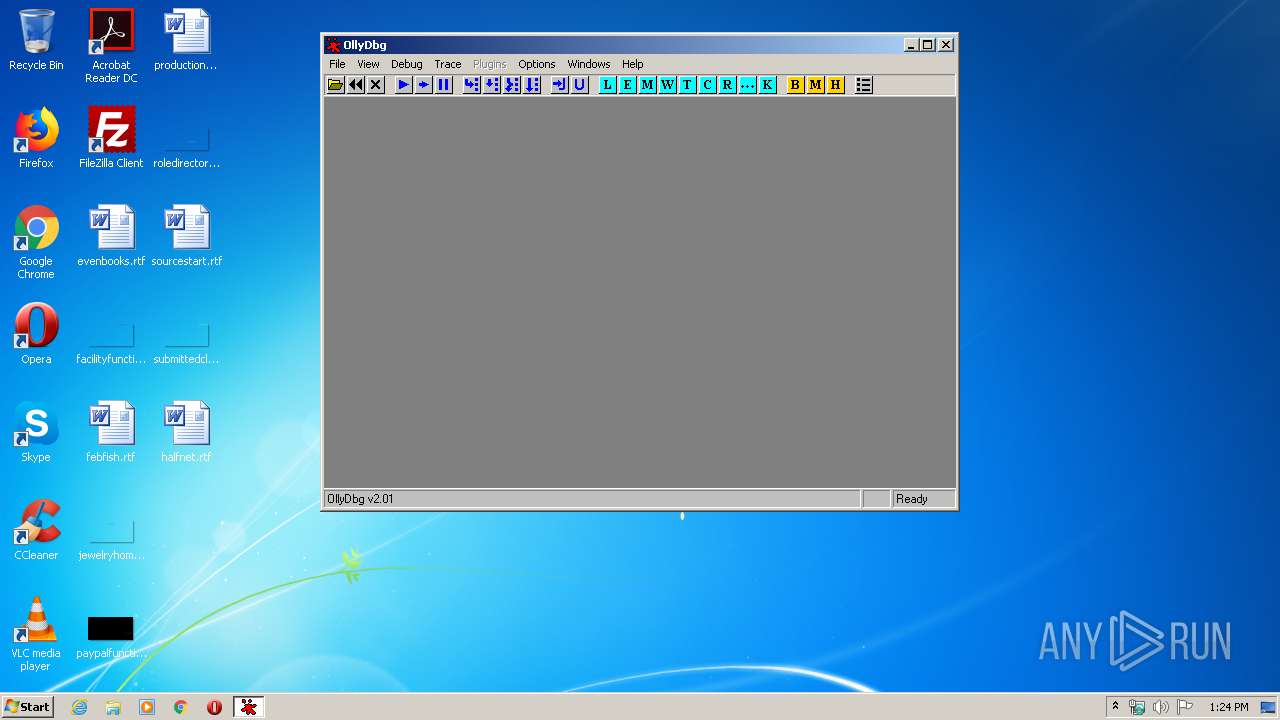The height and width of the screenshot is (720, 1280).
Task: Open the Windows Start menu
Action: (x=27, y=707)
